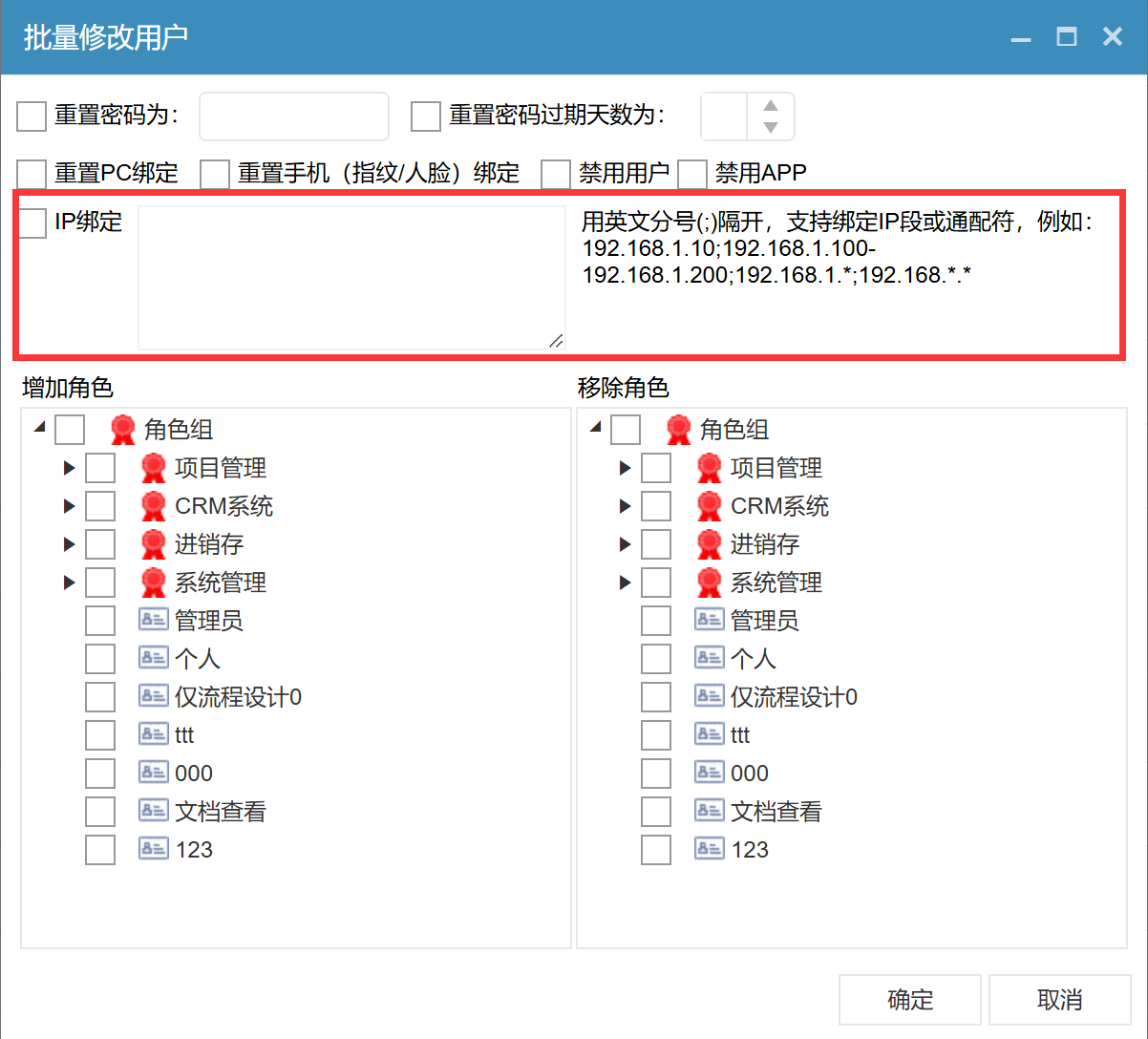Click the 个人 role card icon under 移除角色

(709, 658)
